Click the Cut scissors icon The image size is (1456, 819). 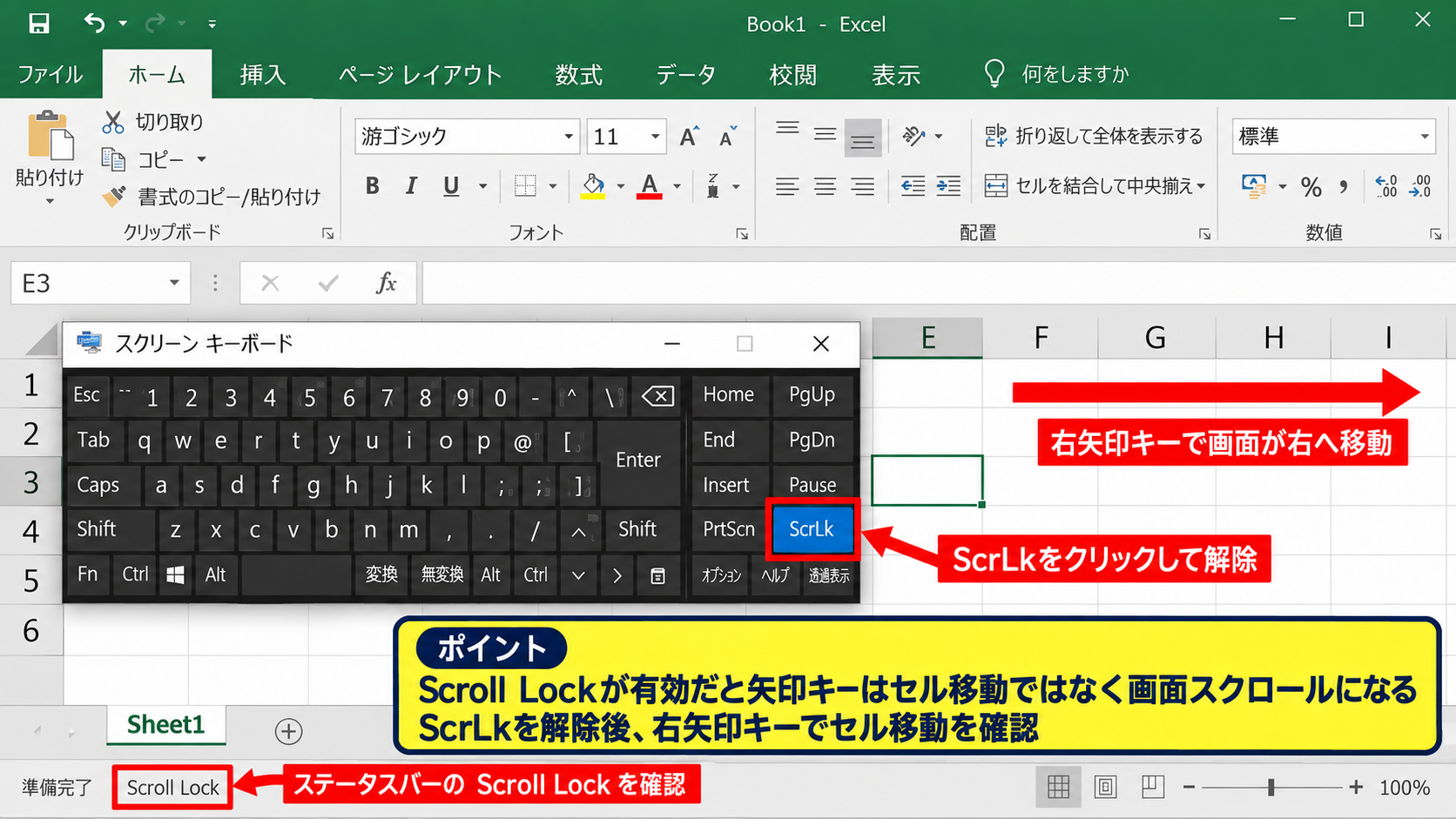tap(113, 122)
